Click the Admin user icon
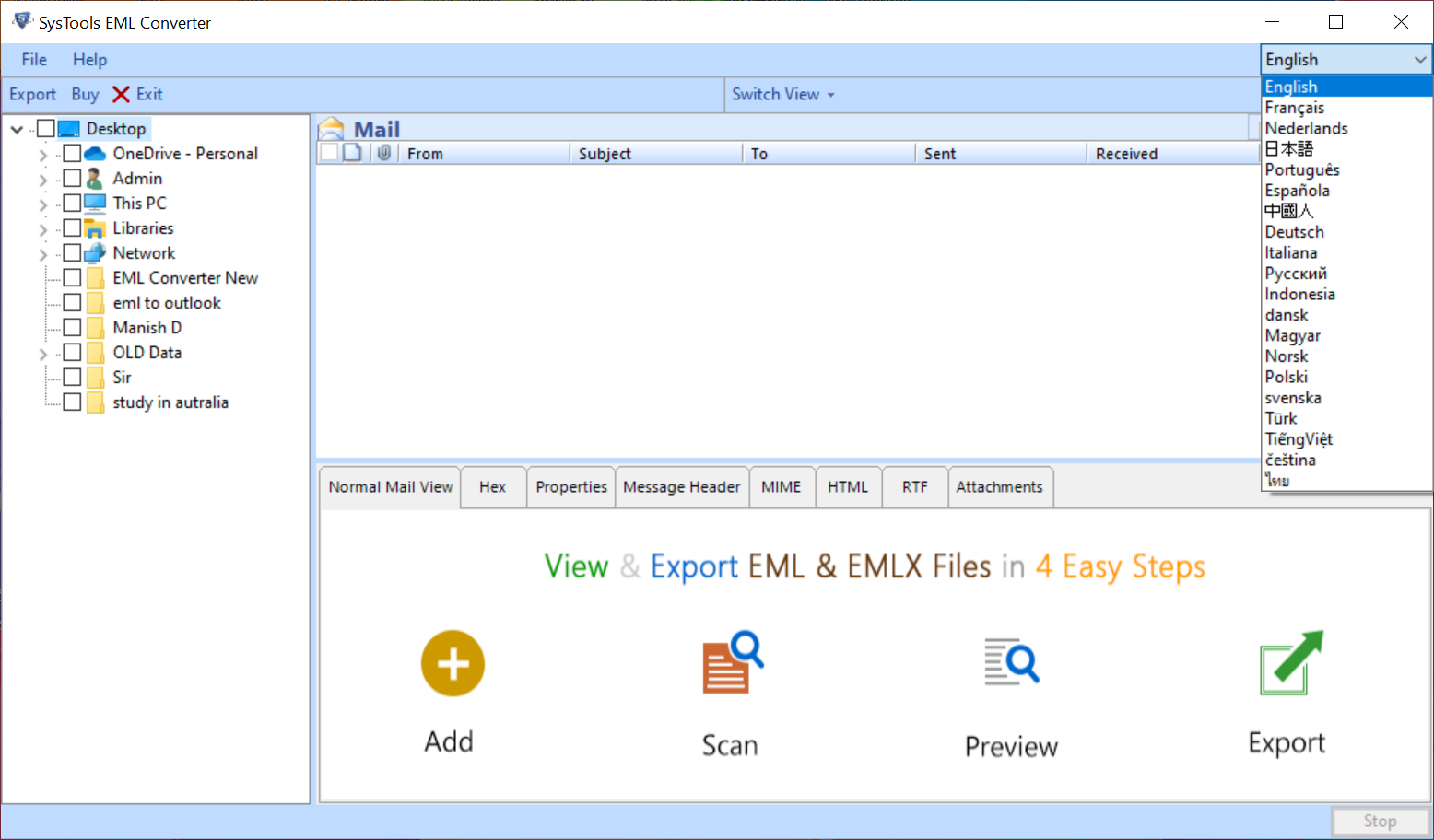This screenshot has height=840, width=1434. pos(94,179)
